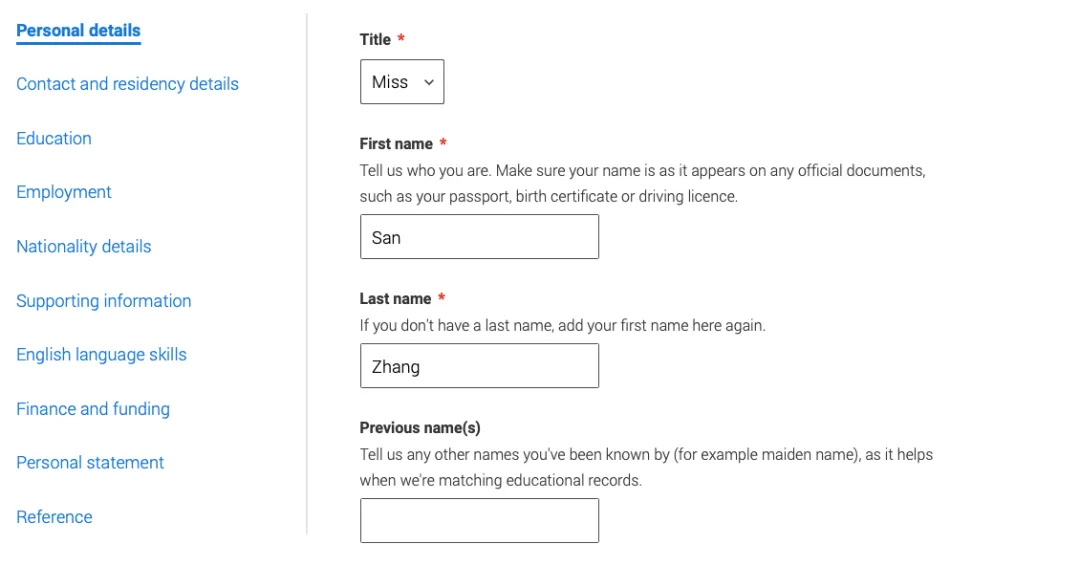1080x566 pixels.
Task: Click the passport guidance text under First name
Action: click(643, 183)
